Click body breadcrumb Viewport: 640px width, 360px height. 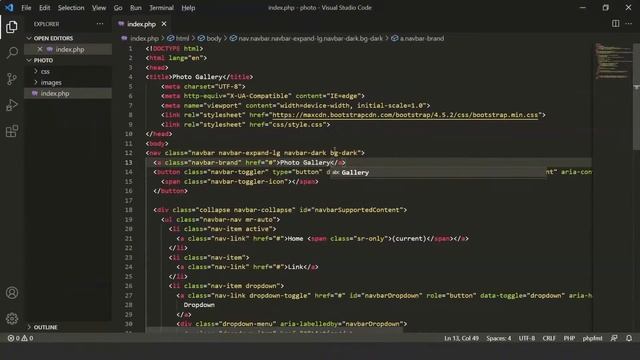[213, 38]
